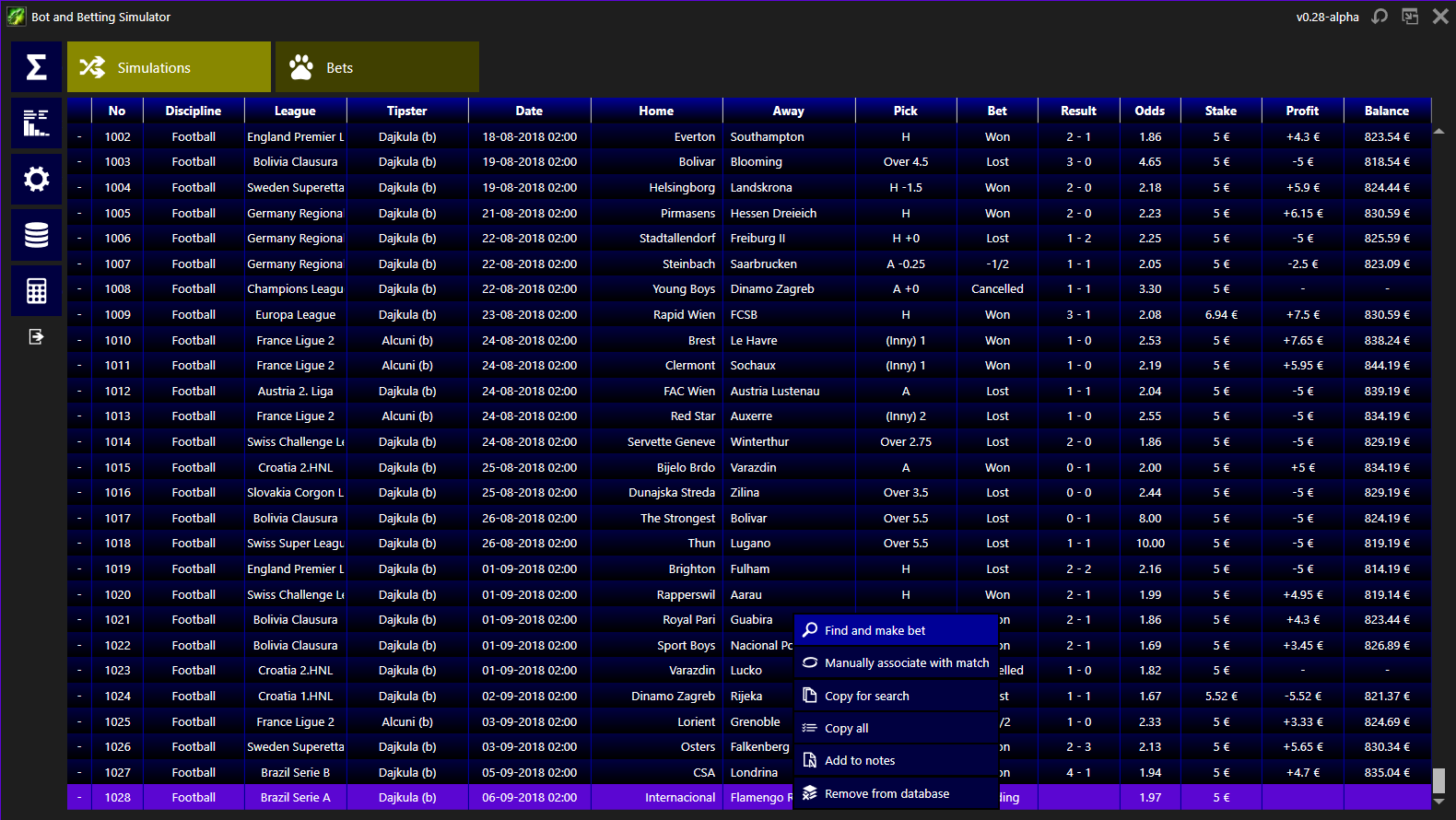Sort by the Home column header
Viewport: 1456px width, 820px height.
[656, 111]
